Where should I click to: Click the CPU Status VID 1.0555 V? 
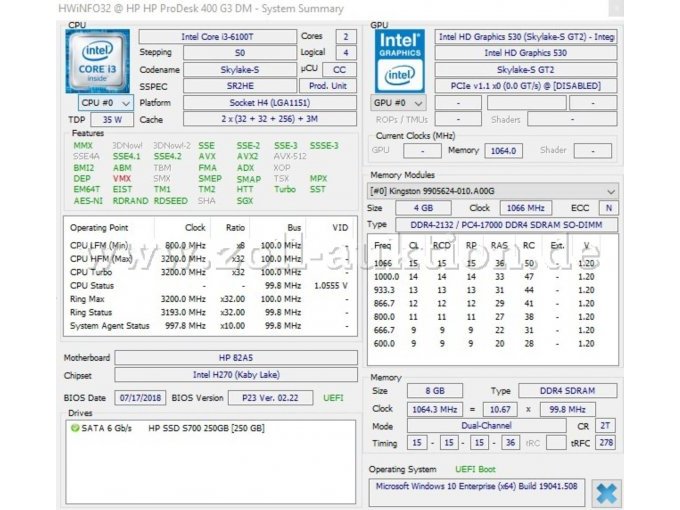(331, 286)
